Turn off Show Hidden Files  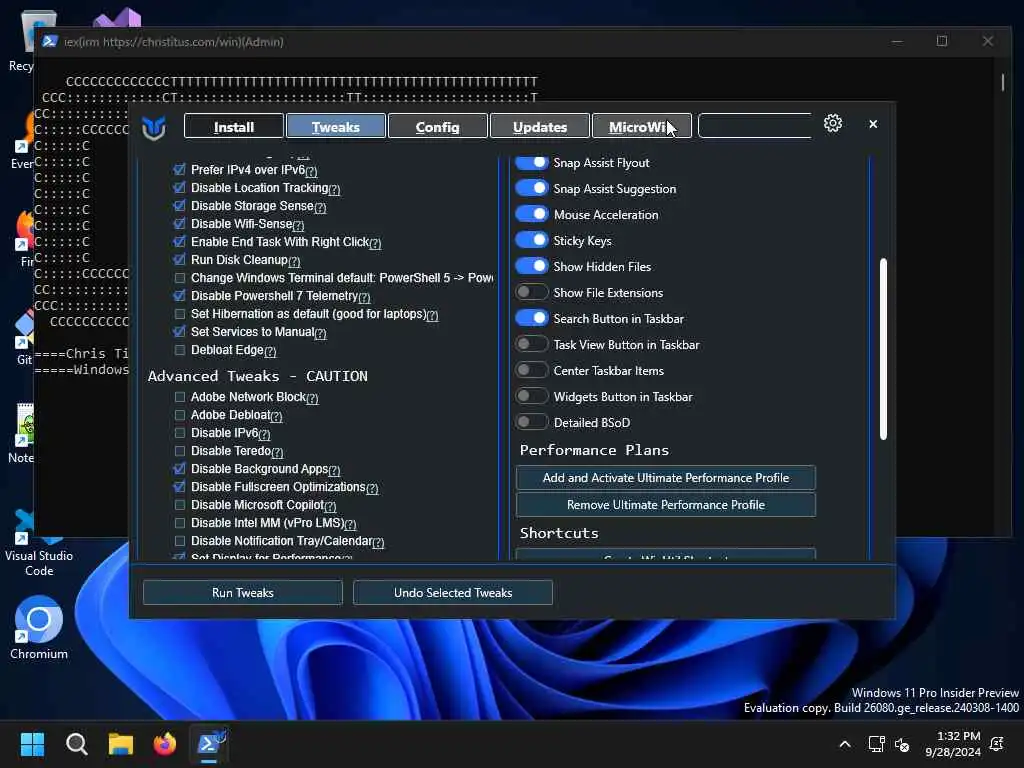click(532, 266)
